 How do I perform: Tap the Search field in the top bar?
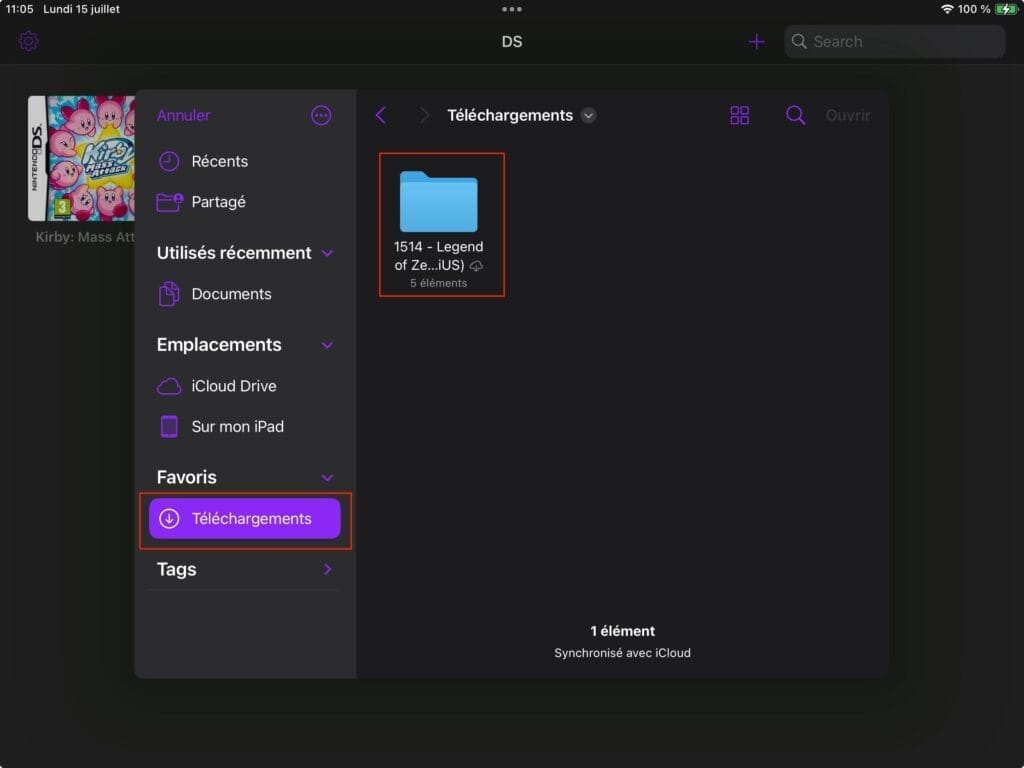[x=893, y=41]
